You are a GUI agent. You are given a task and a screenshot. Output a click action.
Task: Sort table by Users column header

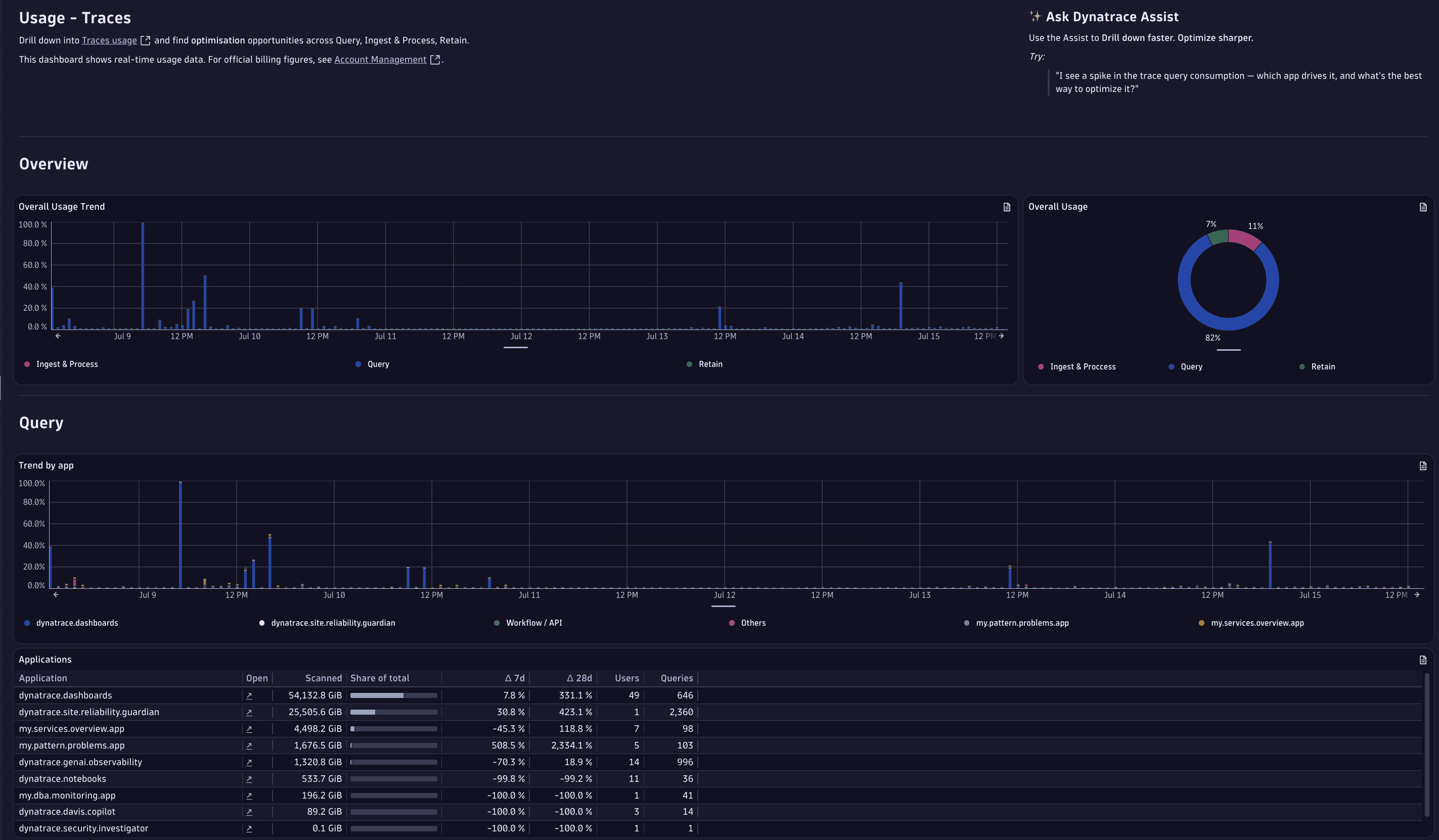pyautogui.click(x=627, y=678)
